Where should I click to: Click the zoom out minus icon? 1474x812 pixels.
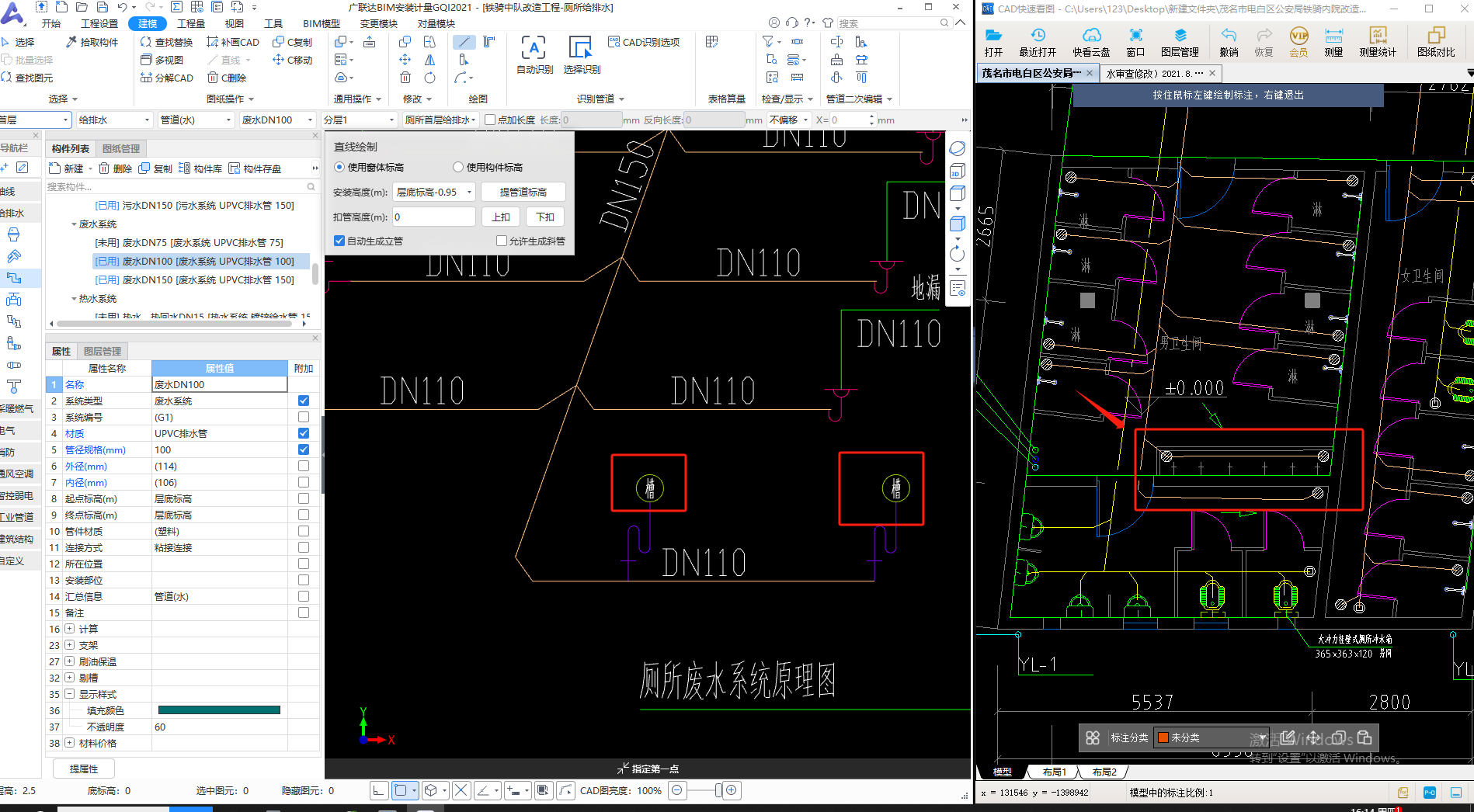[x=677, y=790]
